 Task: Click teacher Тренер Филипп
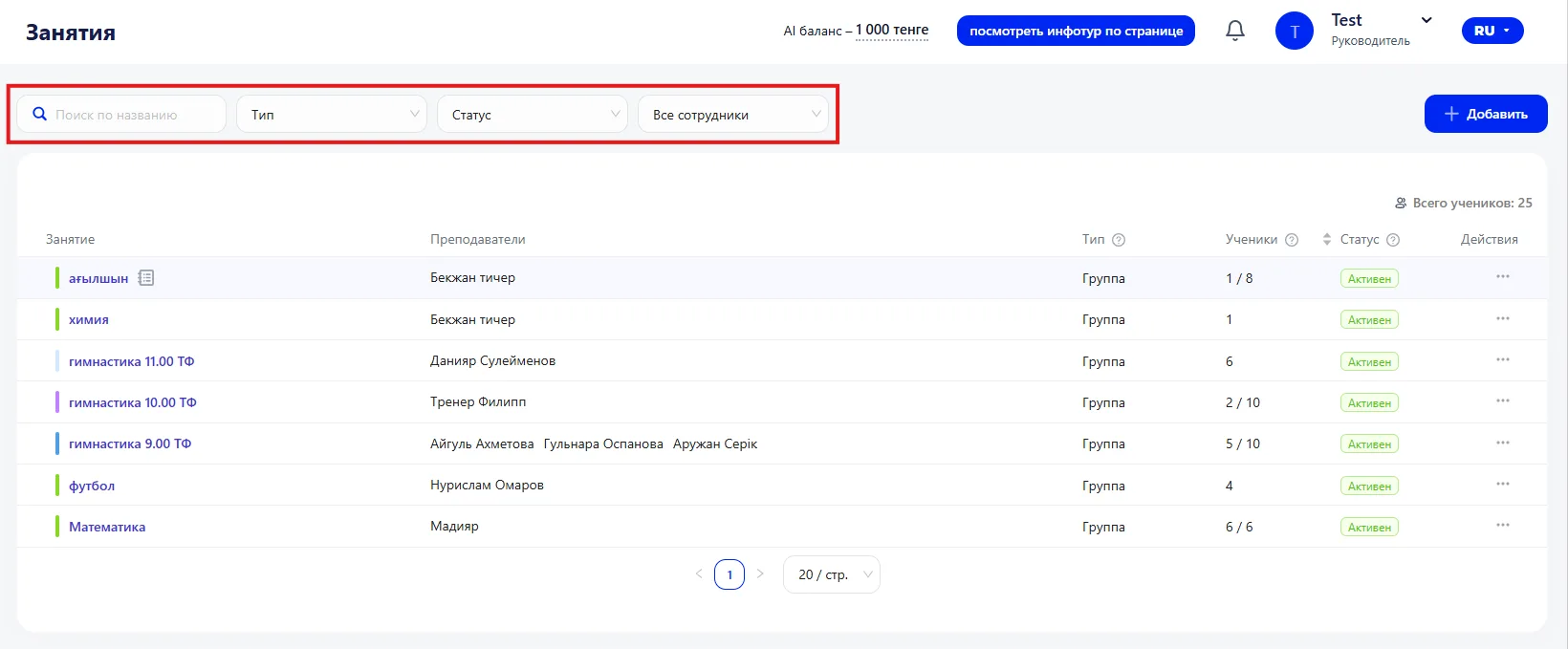(x=478, y=402)
